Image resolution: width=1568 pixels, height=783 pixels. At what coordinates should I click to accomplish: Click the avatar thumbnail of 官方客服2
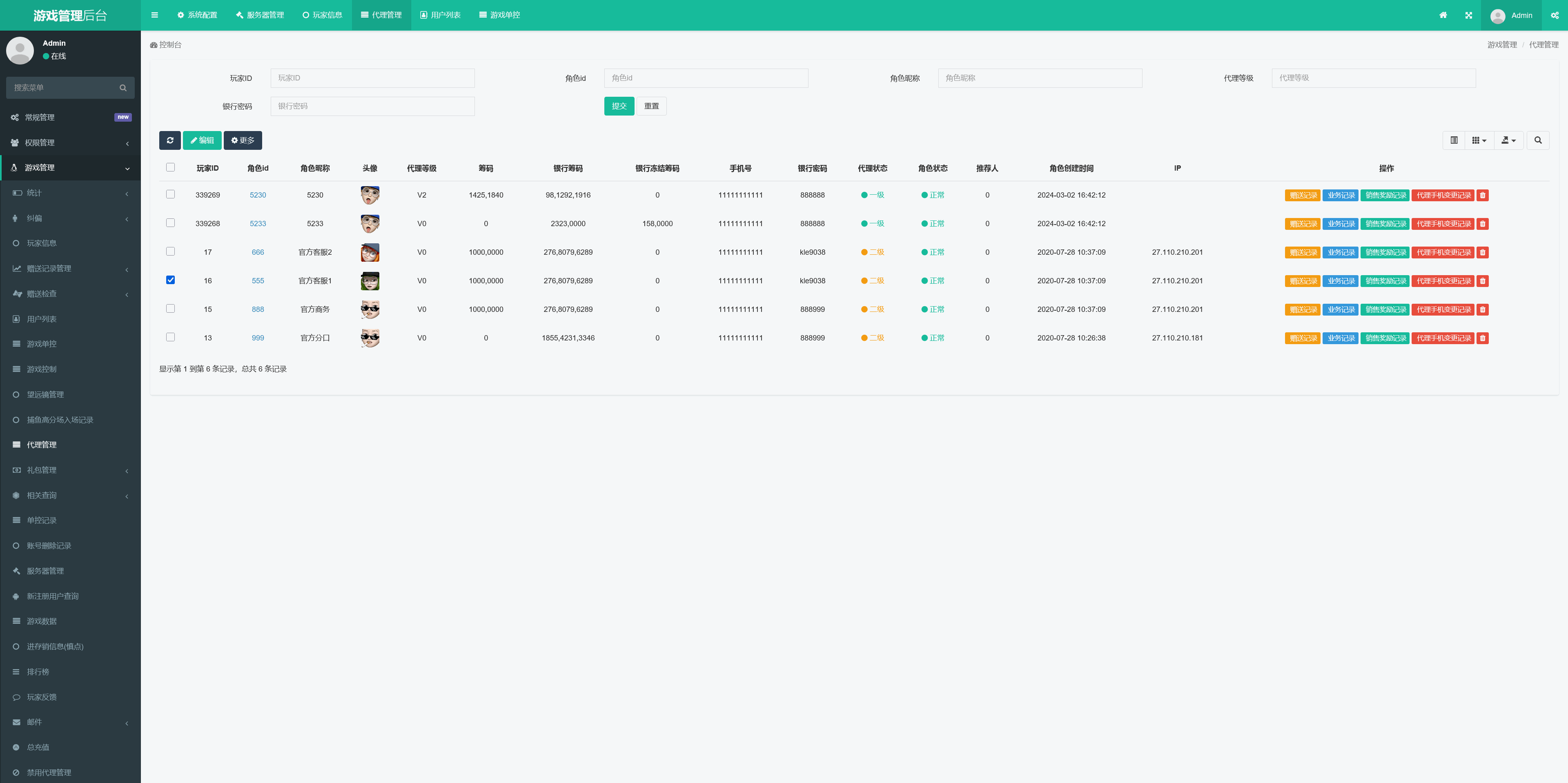tap(370, 252)
